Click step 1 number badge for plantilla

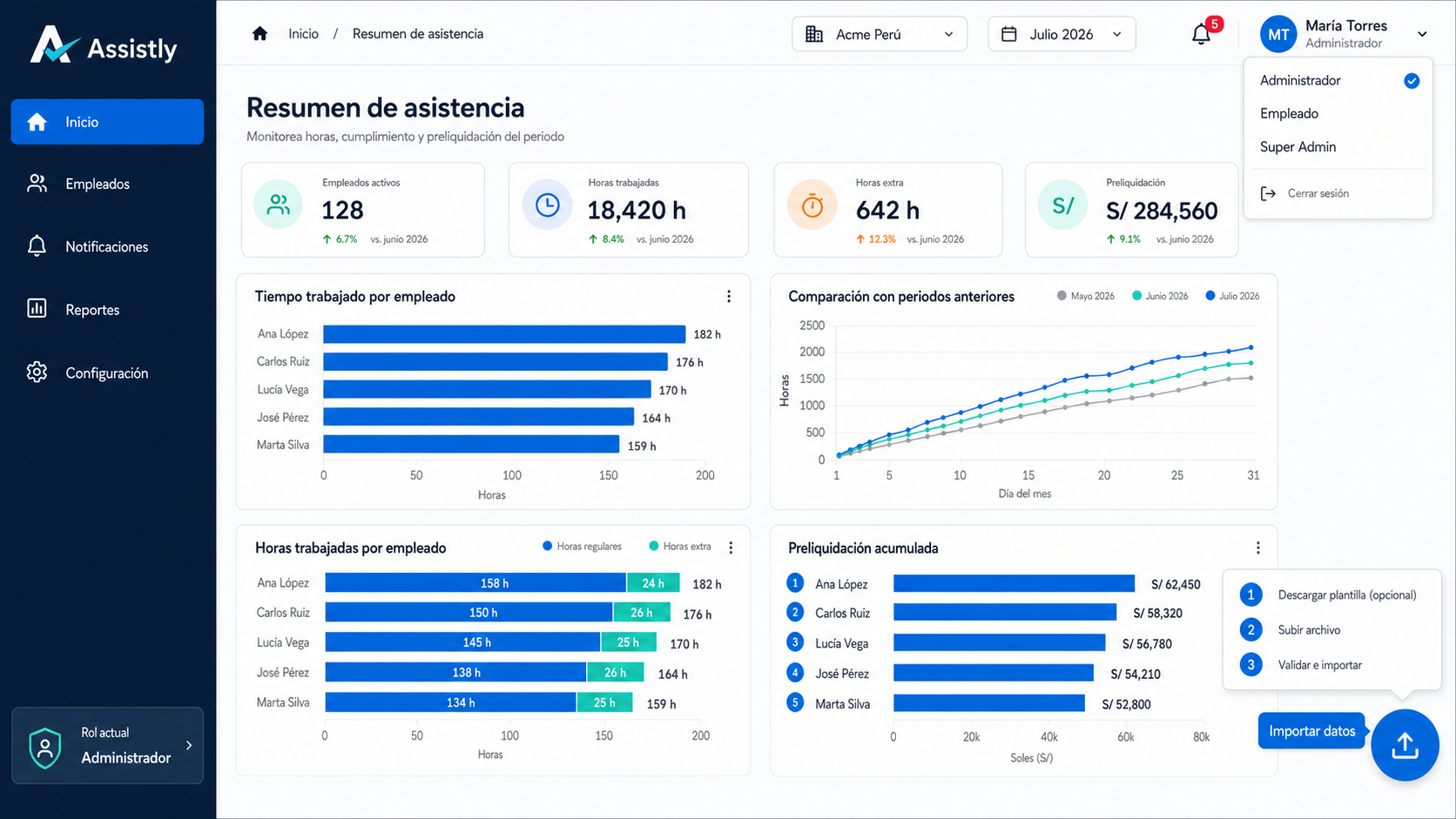click(x=1250, y=594)
